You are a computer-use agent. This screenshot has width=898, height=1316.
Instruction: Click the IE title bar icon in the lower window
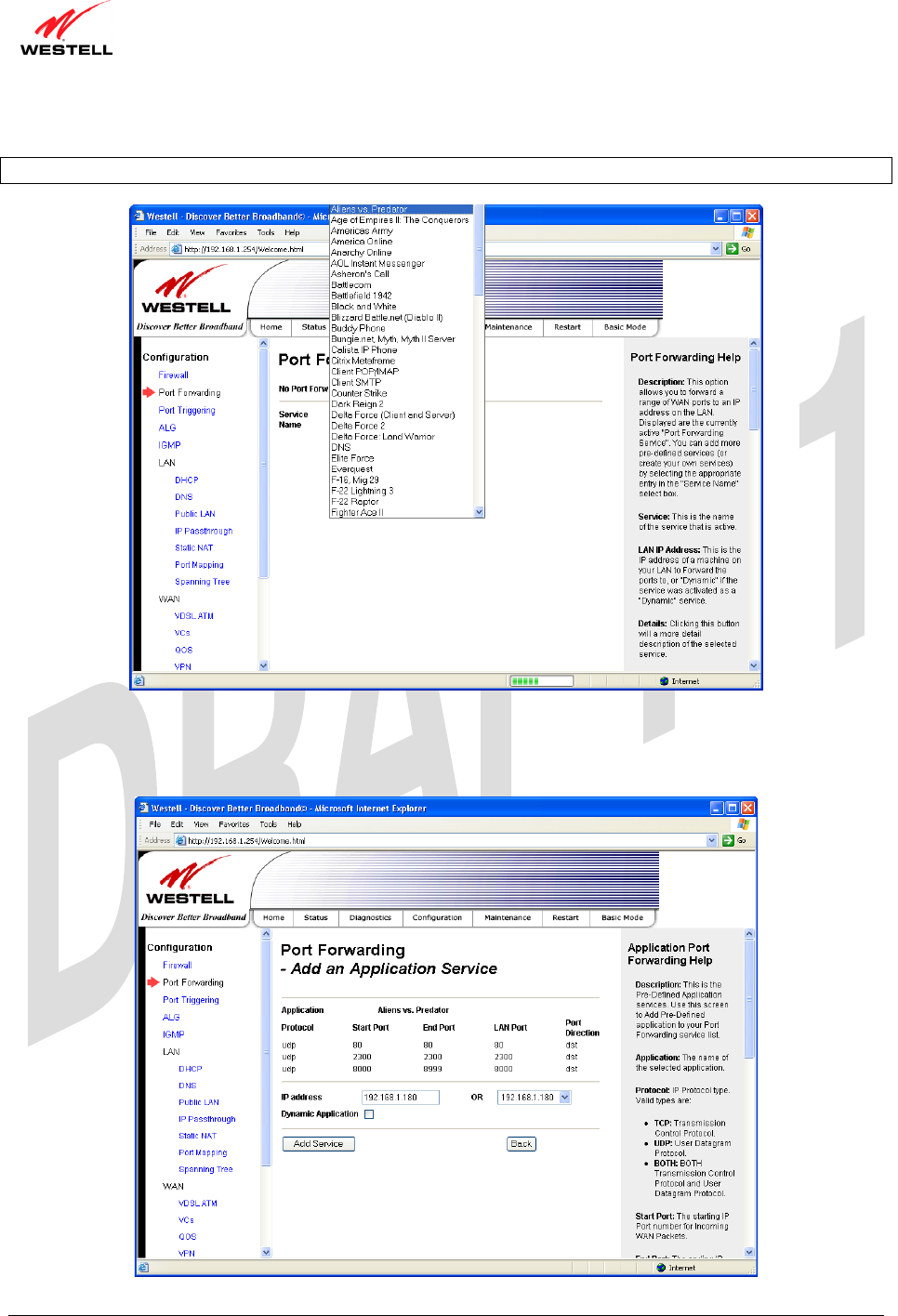(x=143, y=808)
